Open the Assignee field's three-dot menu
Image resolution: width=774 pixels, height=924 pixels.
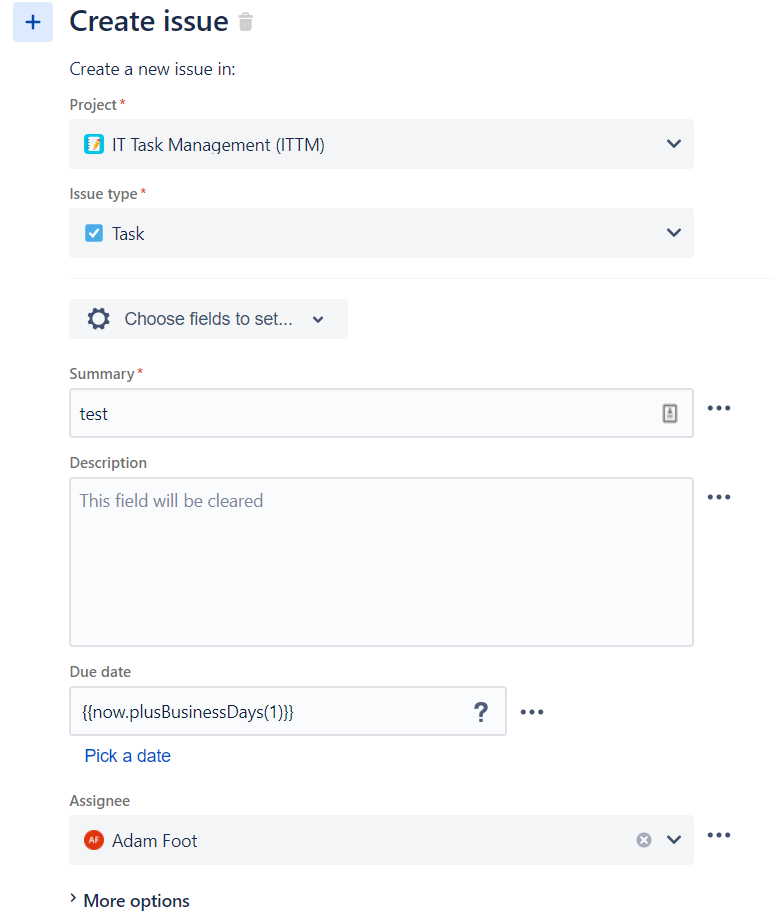pyautogui.click(x=719, y=835)
